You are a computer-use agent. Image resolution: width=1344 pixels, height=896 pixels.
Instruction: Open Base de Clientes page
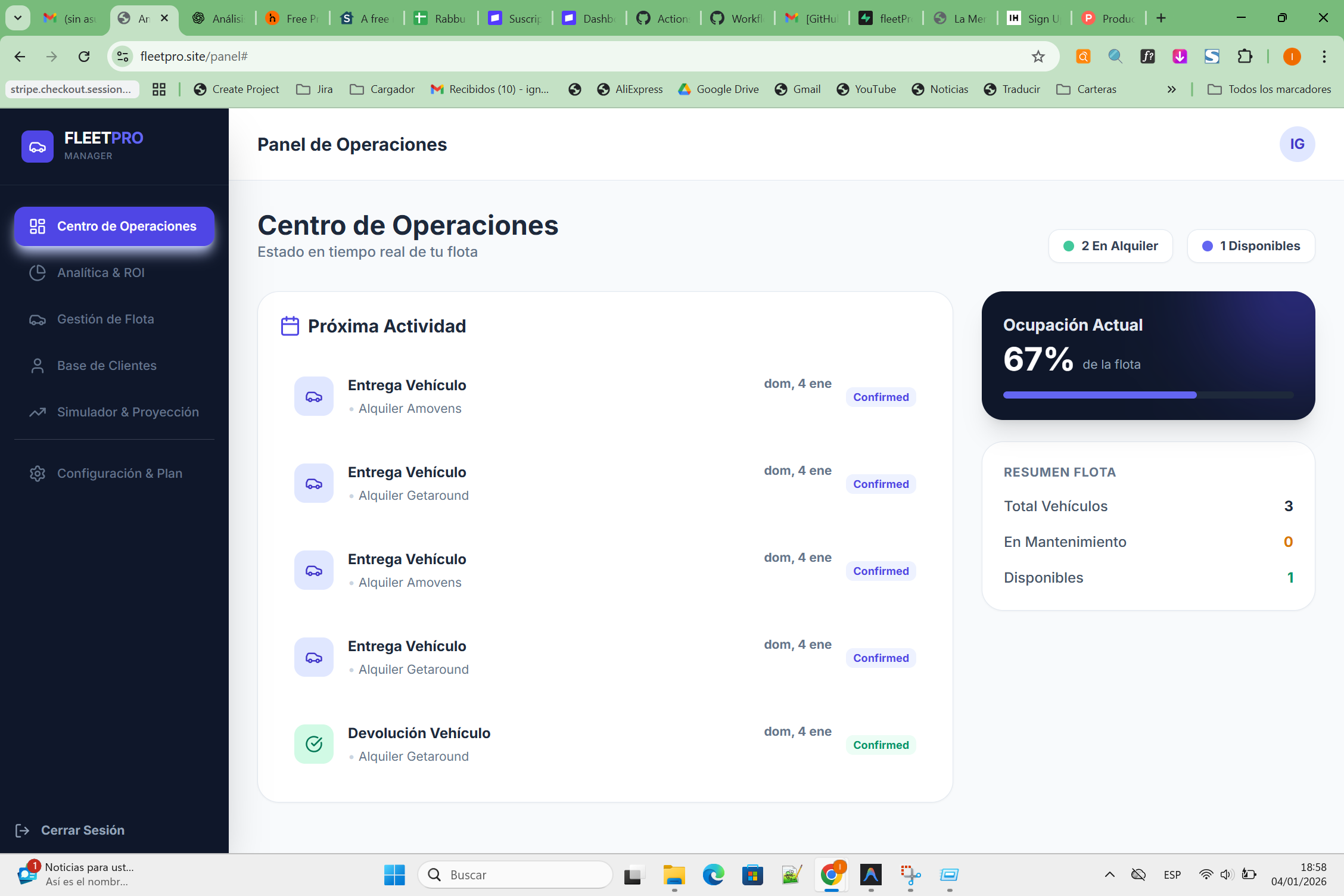coord(107,366)
